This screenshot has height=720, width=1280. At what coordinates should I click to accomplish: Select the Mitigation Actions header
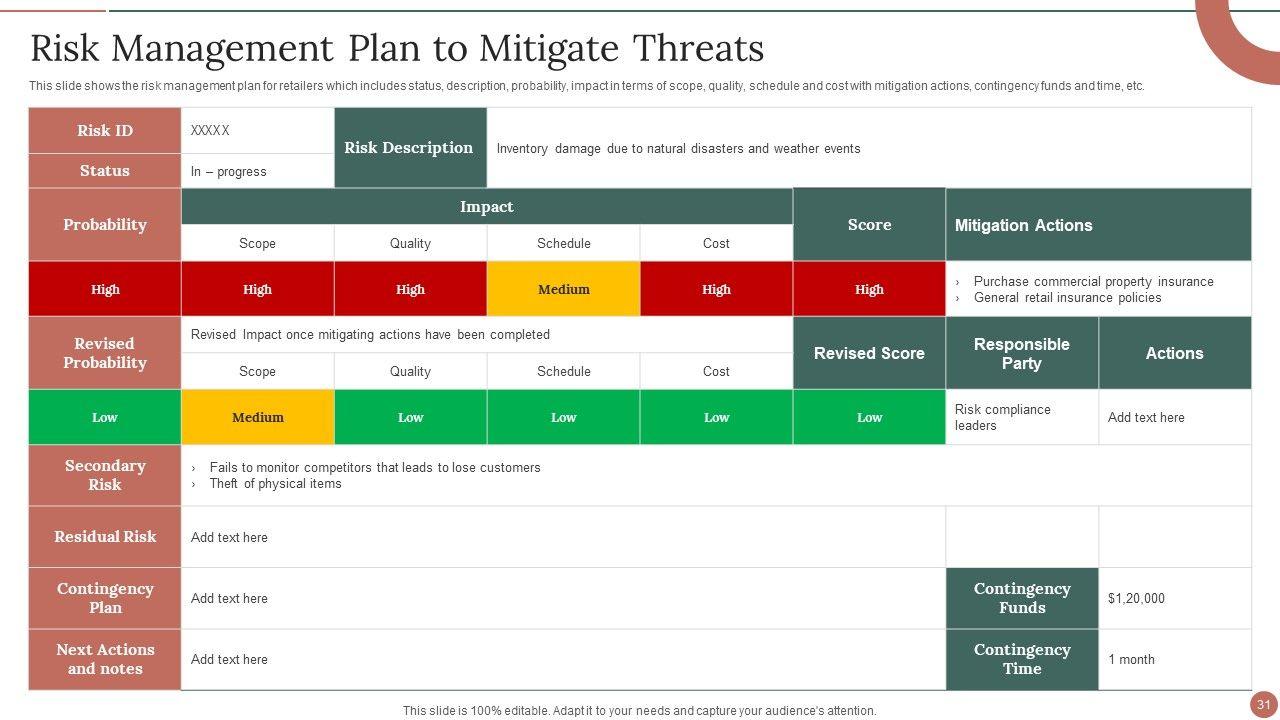tap(1099, 225)
